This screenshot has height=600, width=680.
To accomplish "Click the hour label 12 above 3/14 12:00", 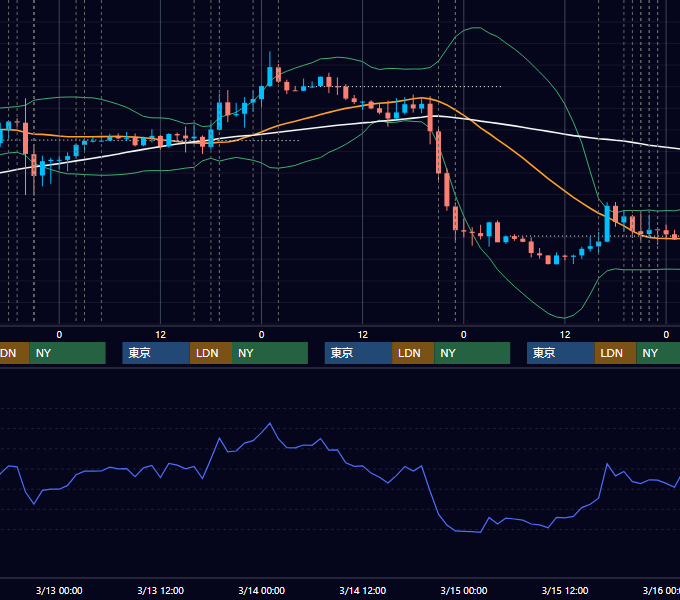I will pyautogui.click(x=363, y=335).
